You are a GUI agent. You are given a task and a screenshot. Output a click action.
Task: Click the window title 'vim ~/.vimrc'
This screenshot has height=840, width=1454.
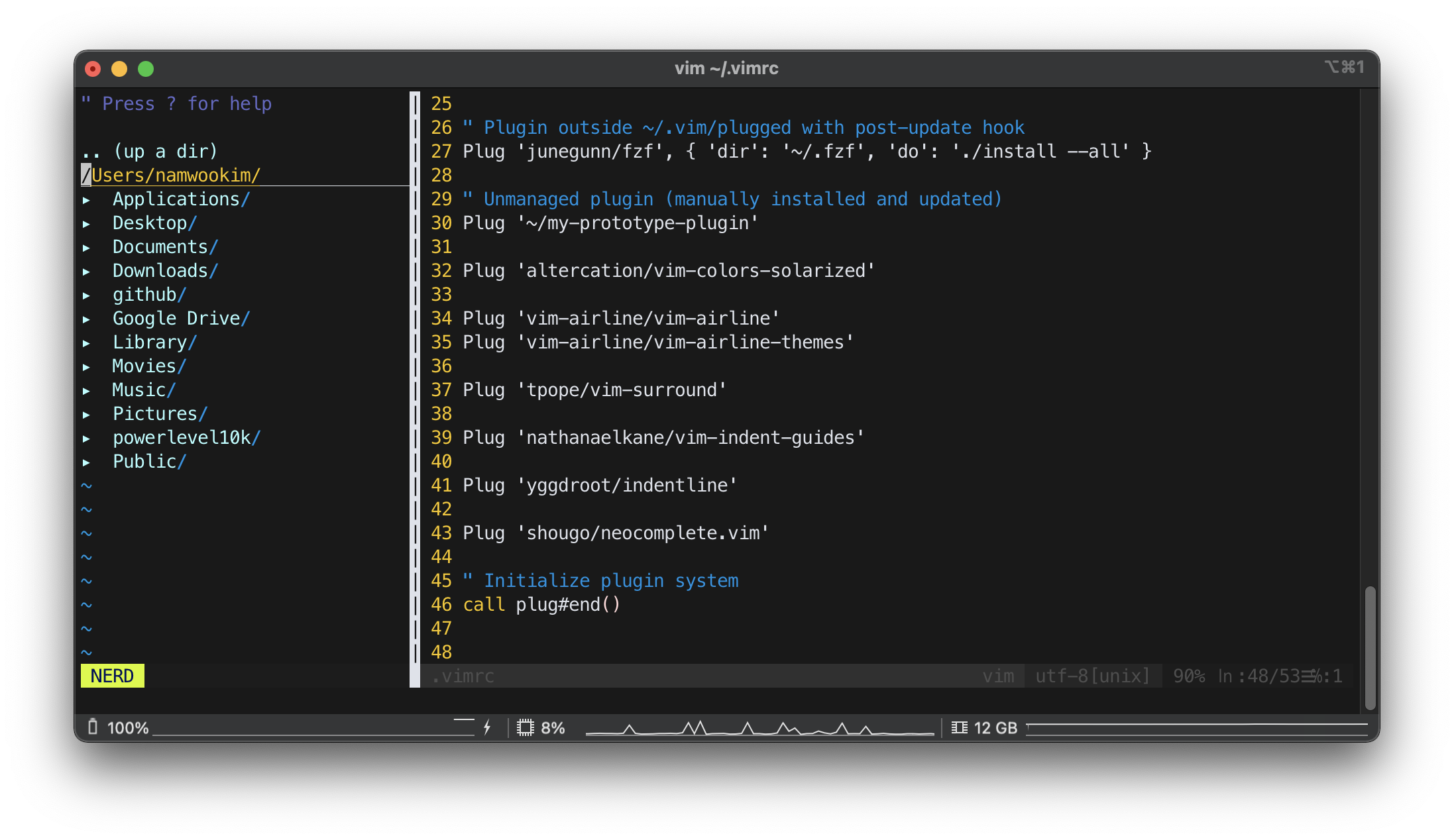click(726, 68)
